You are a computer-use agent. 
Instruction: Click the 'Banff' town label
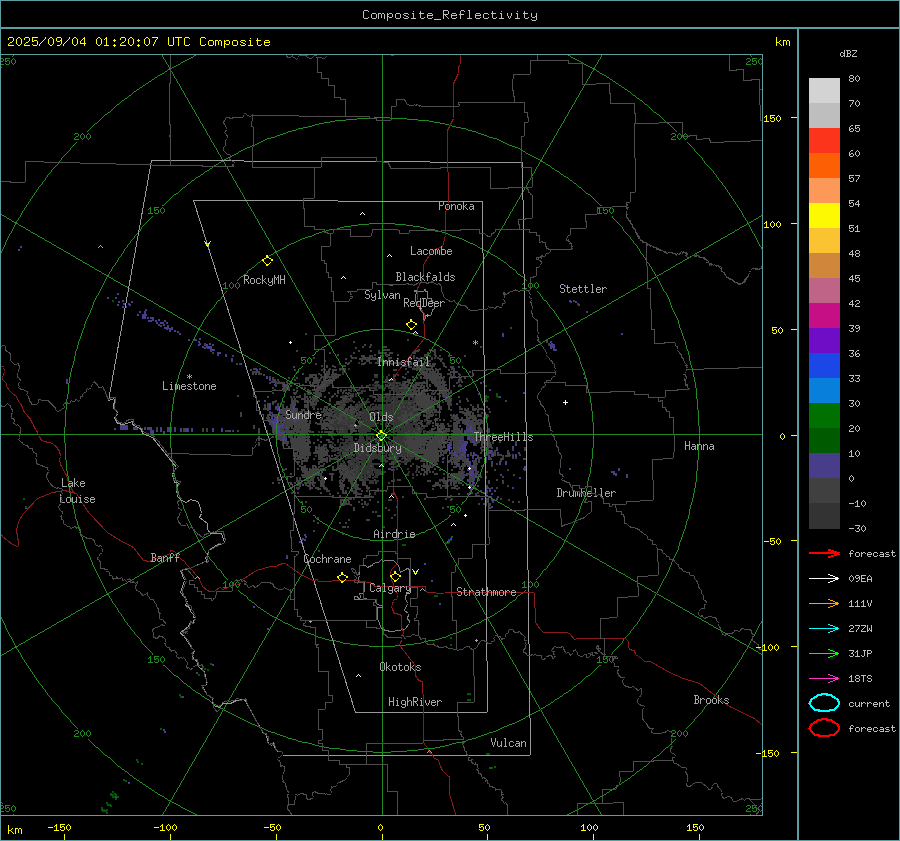click(x=165, y=558)
